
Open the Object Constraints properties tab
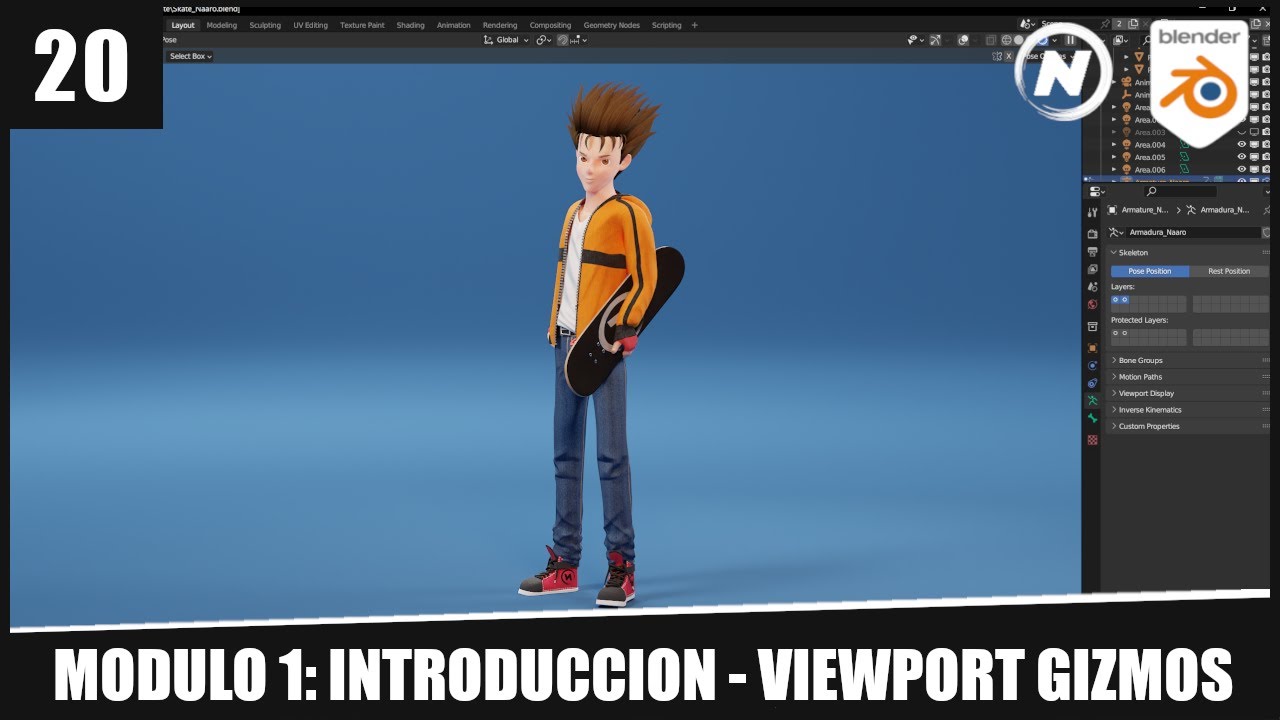pos(1092,383)
